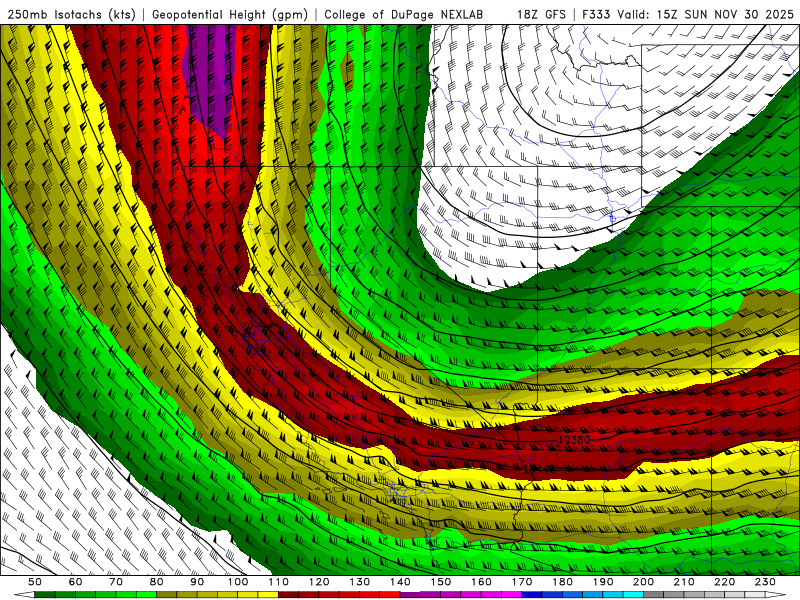Click the 210 value on the color scale
The height and width of the screenshot is (600, 800).
(x=684, y=582)
